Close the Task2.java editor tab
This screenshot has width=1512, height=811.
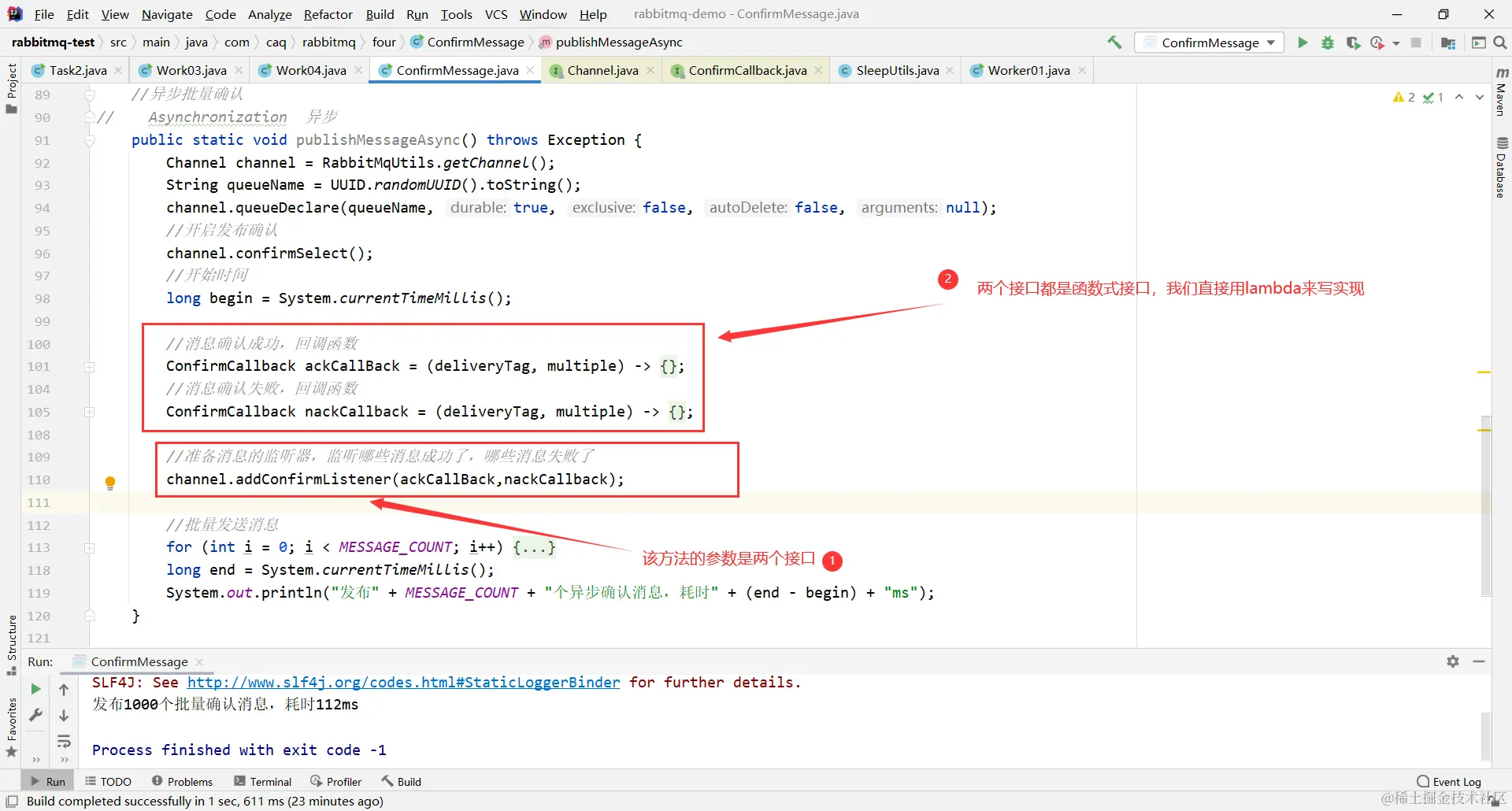coord(118,70)
